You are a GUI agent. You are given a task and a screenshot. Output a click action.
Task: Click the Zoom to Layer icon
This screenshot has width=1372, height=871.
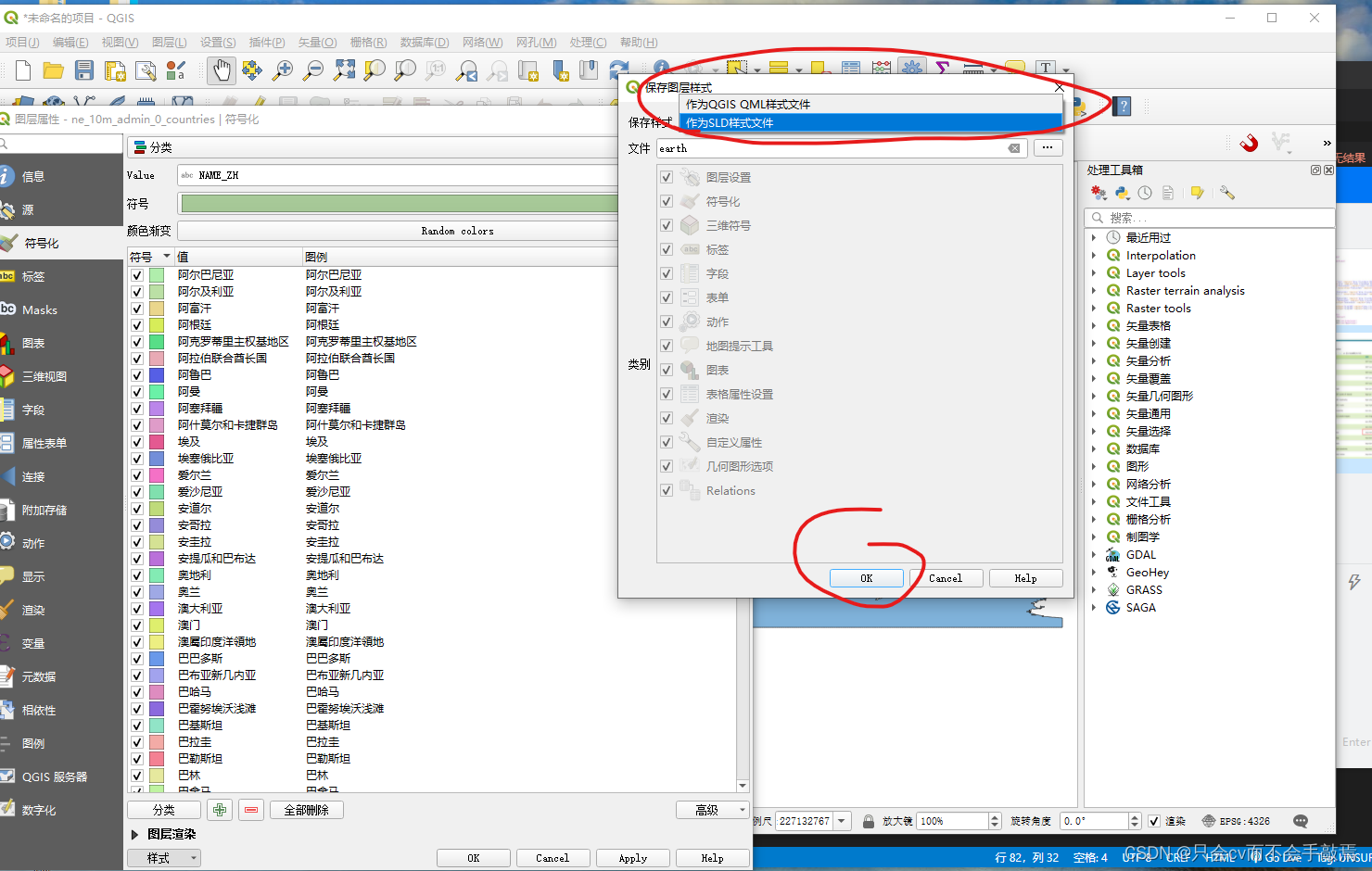pyautogui.click(x=405, y=69)
